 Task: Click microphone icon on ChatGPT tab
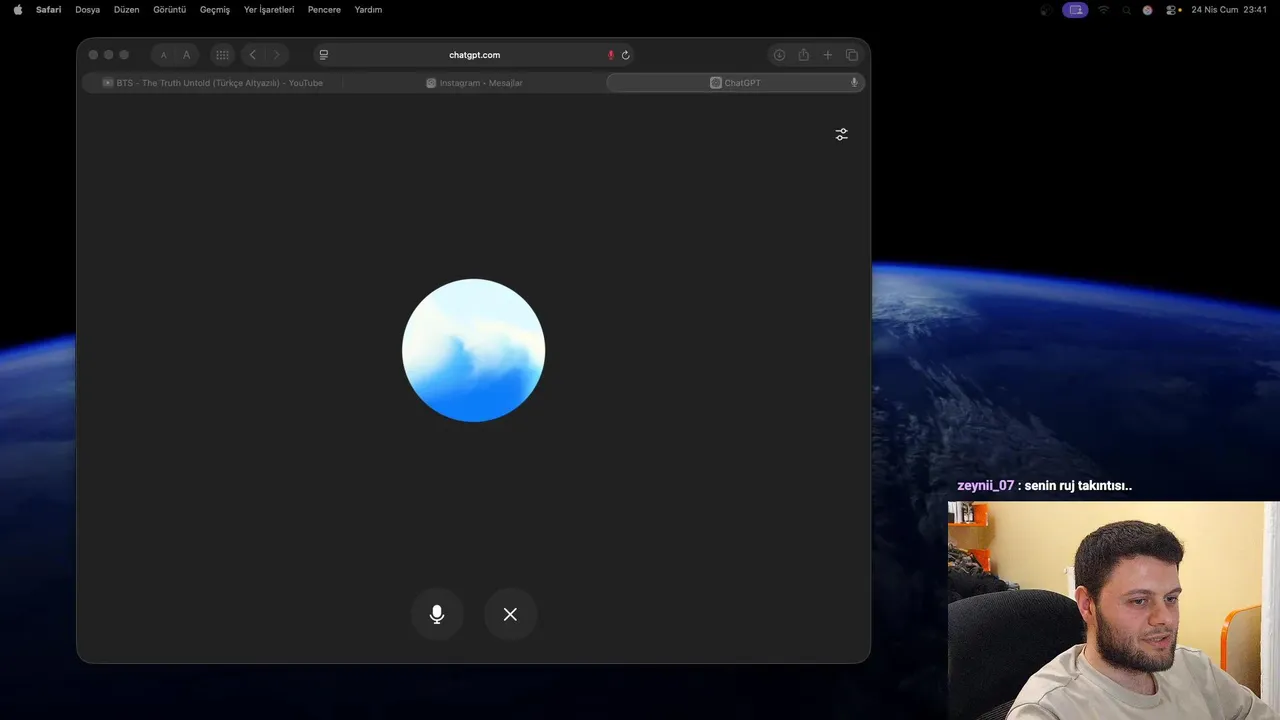pos(854,83)
